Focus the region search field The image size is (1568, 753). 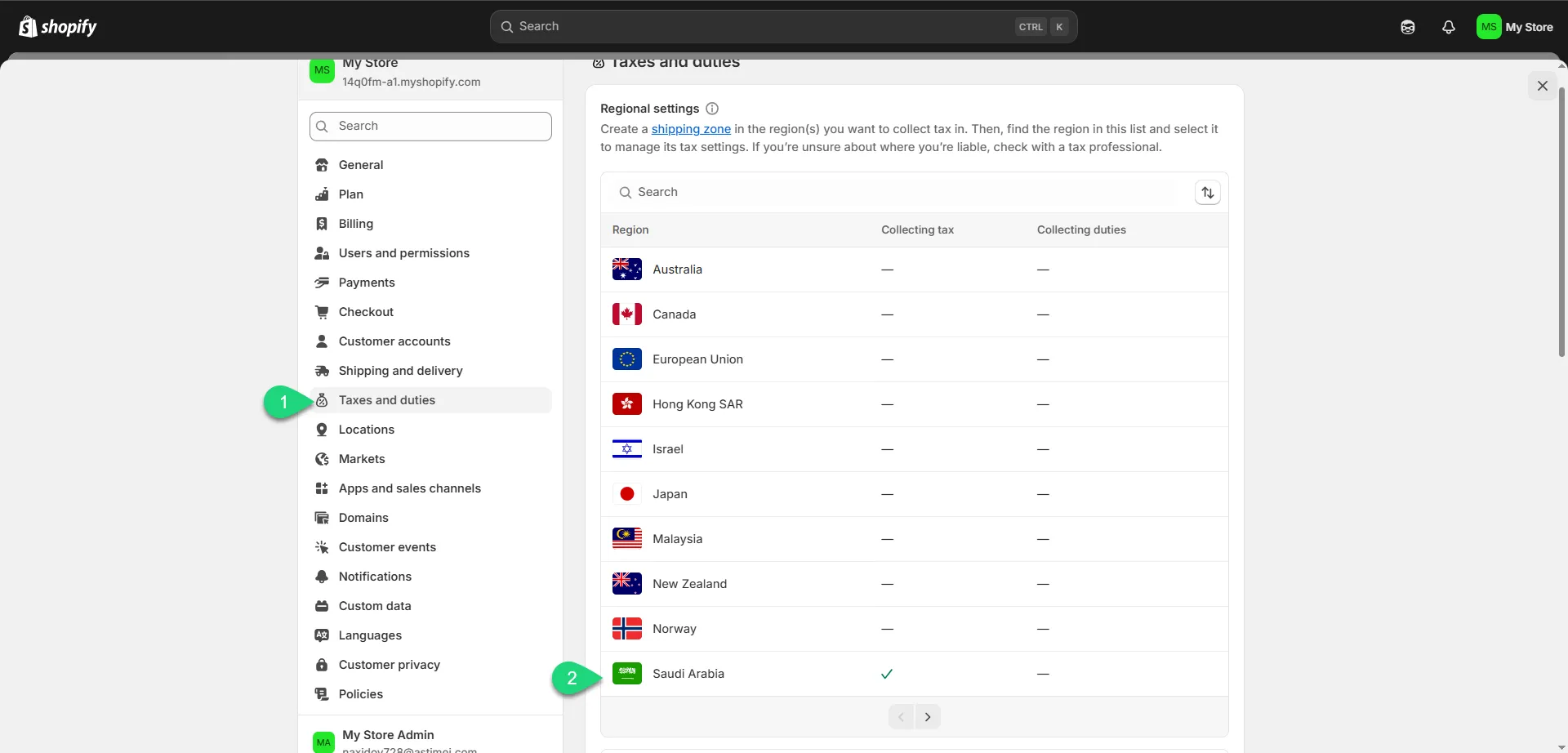click(x=898, y=193)
